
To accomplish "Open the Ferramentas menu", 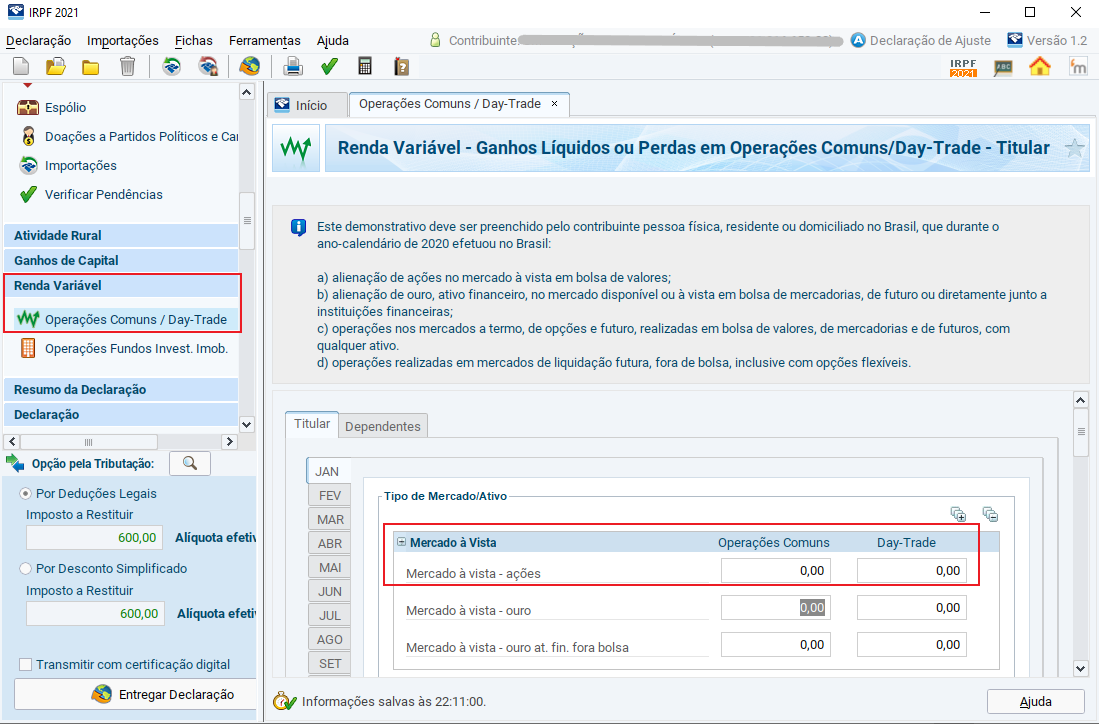I will click(x=264, y=40).
